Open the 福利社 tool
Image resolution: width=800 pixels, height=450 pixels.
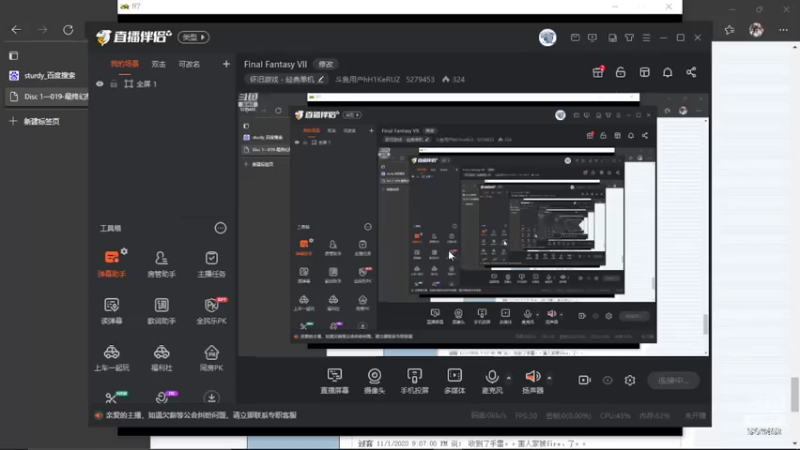(161, 357)
